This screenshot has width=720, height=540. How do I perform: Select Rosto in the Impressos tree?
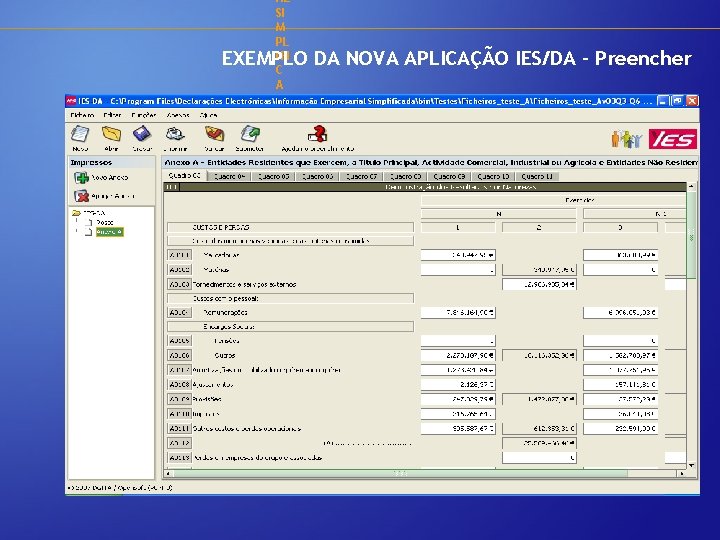[x=105, y=222]
